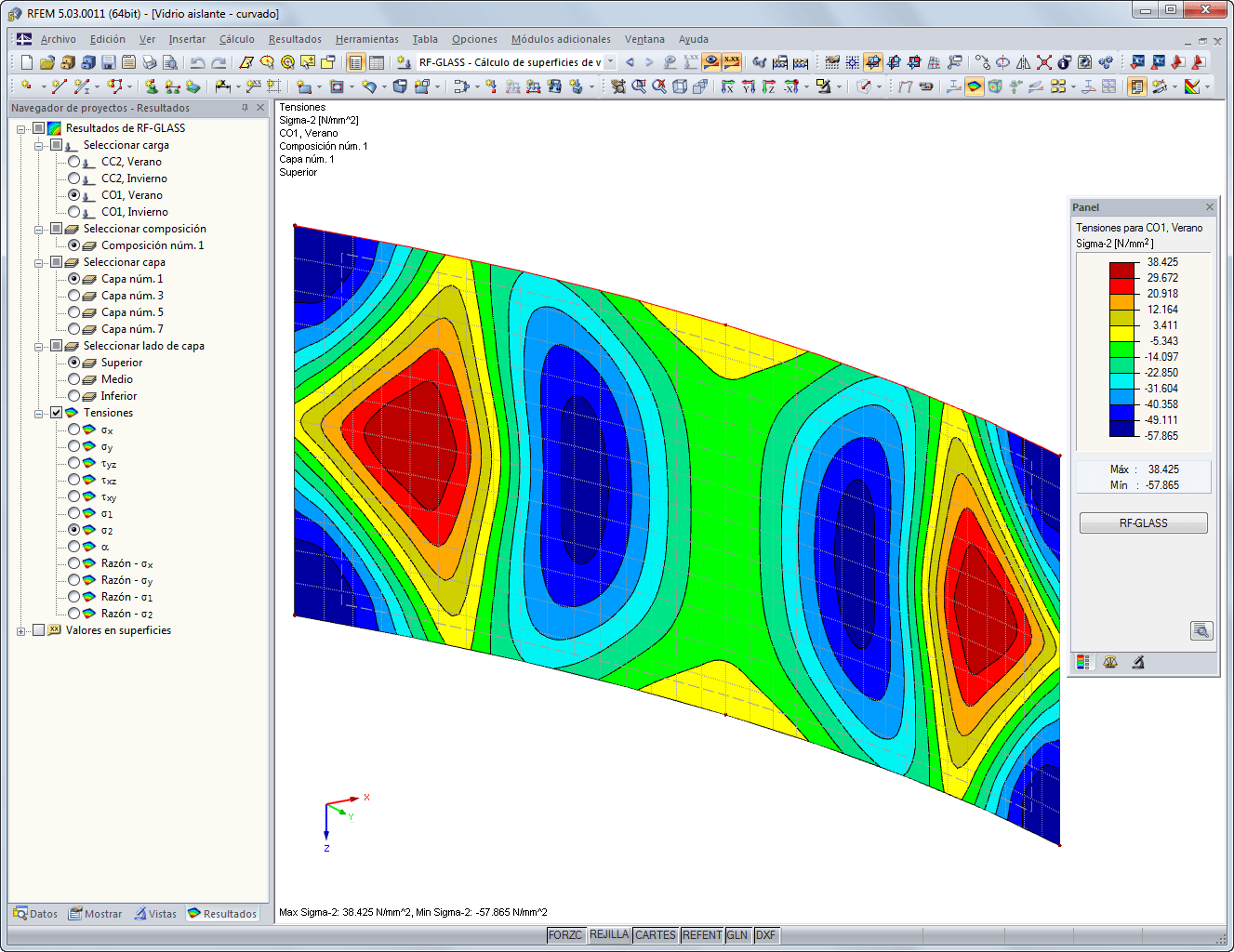Open a new project file

click(x=25, y=61)
